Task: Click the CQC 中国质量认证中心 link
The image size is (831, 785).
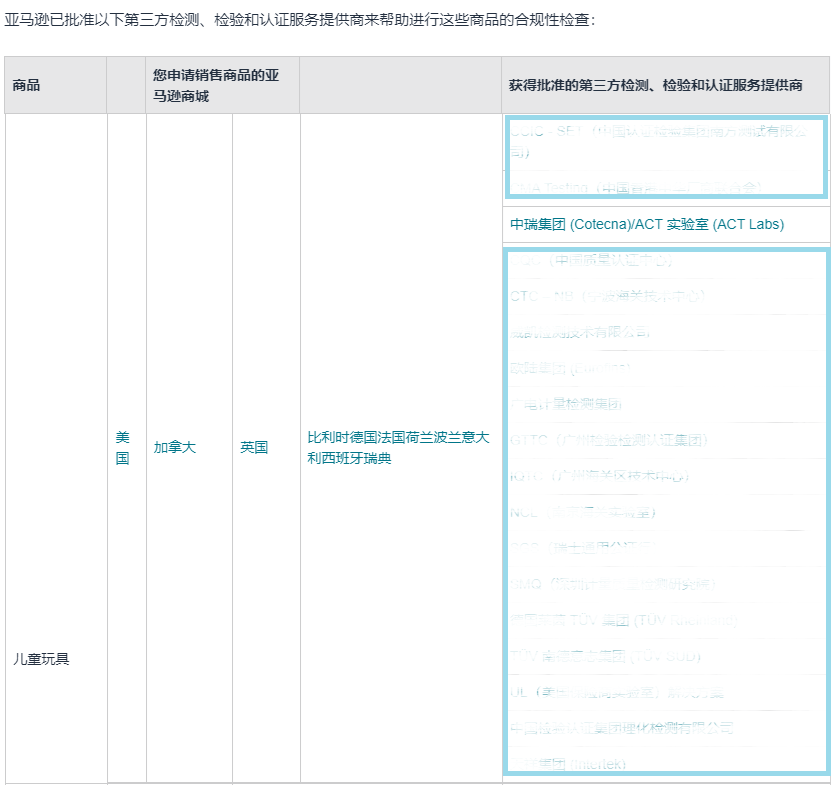Action: [591, 260]
